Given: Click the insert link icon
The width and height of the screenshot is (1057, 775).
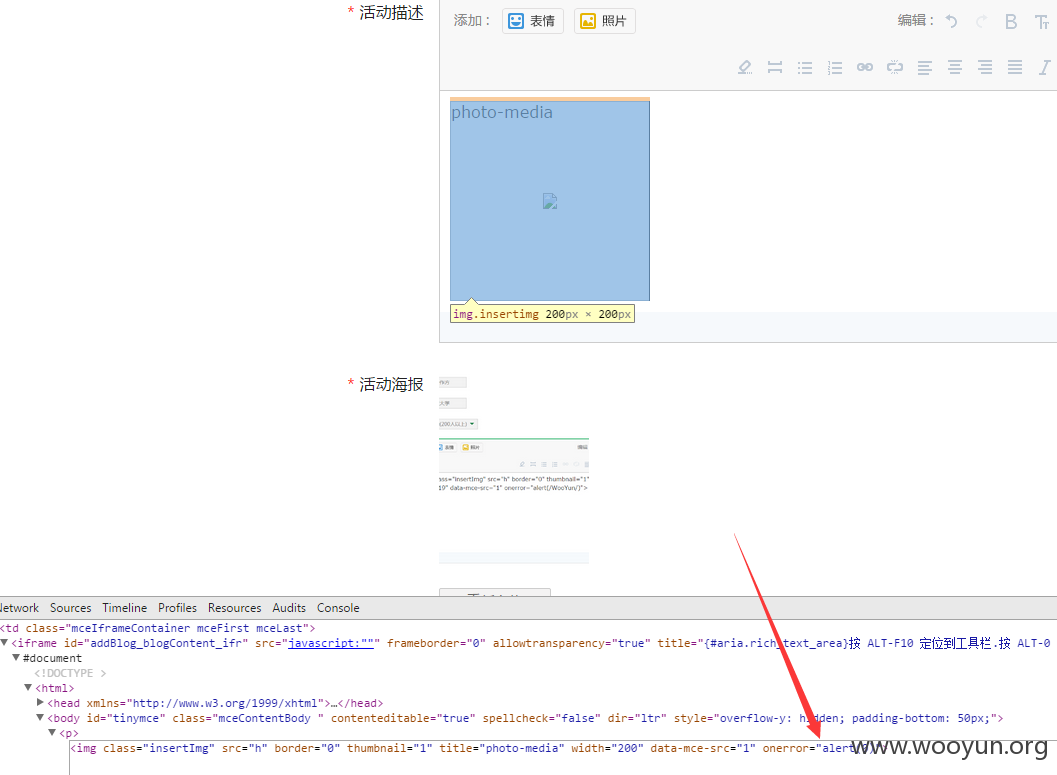Looking at the screenshot, I should click(865, 67).
